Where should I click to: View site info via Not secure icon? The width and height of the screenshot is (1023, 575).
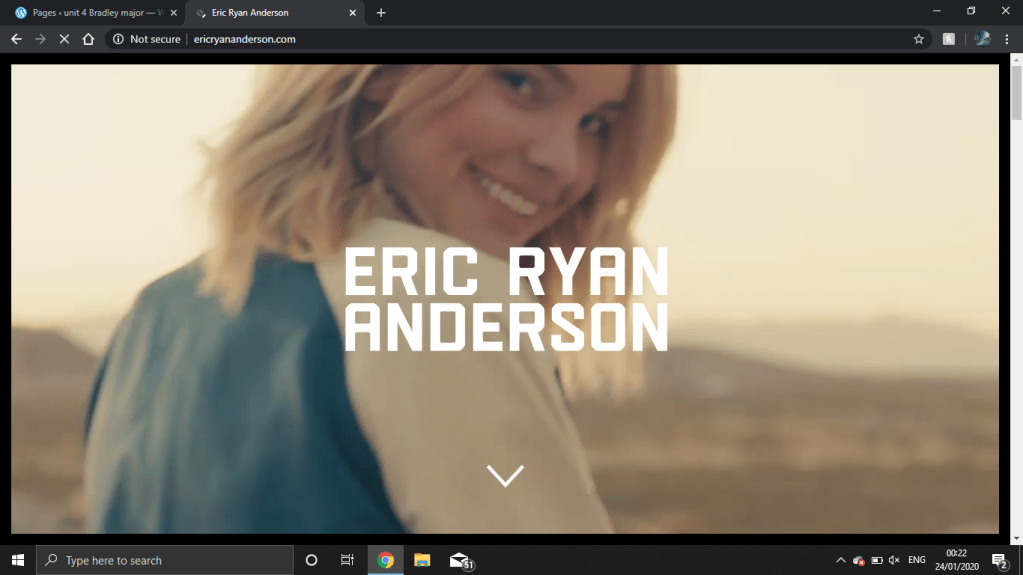[x=118, y=39]
